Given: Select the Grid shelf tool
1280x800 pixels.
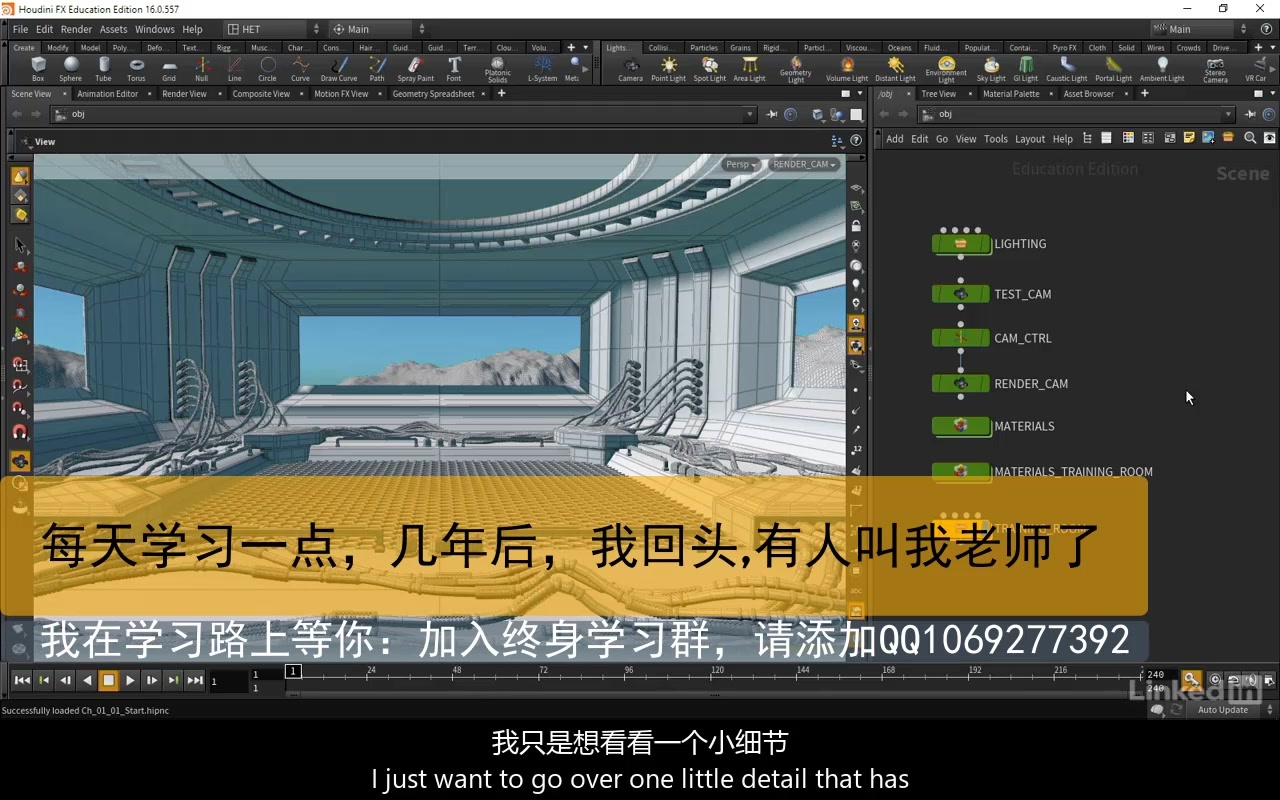Looking at the screenshot, I should point(169,69).
